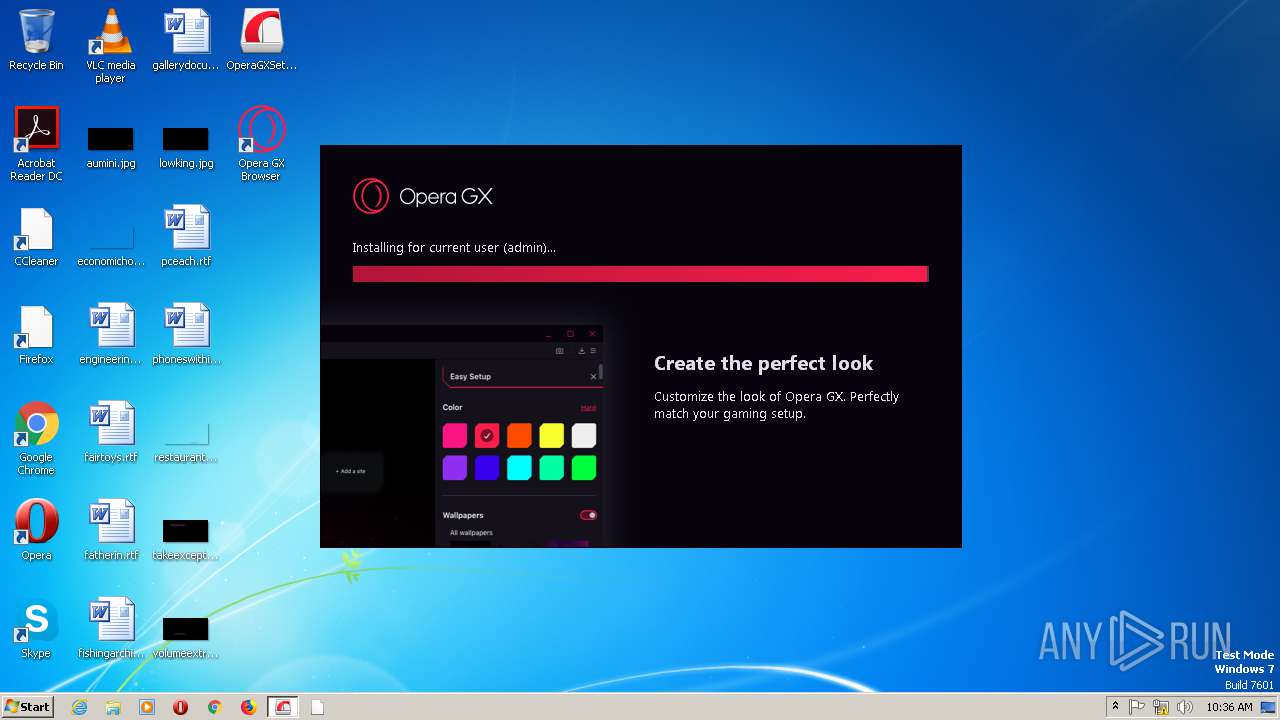The width and height of the screenshot is (1280, 720).
Task: Open Windows Explorer from the taskbar
Action: [113, 707]
